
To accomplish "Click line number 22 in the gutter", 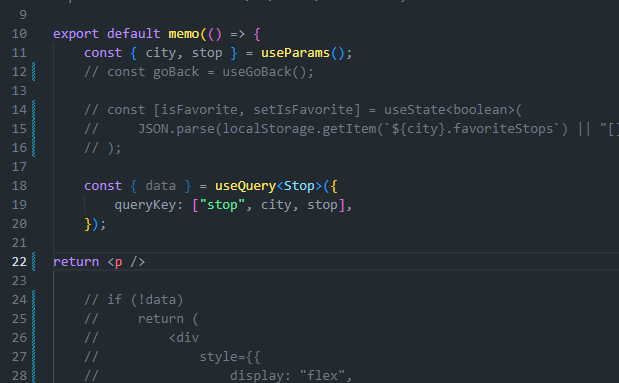I will pyautogui.click(x=19, y=261).
